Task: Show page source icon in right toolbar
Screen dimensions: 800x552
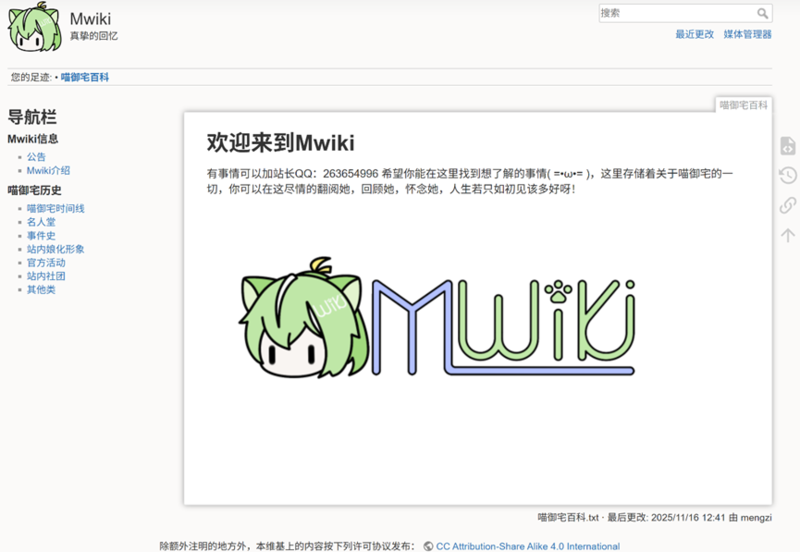Action: click(788, 146)
